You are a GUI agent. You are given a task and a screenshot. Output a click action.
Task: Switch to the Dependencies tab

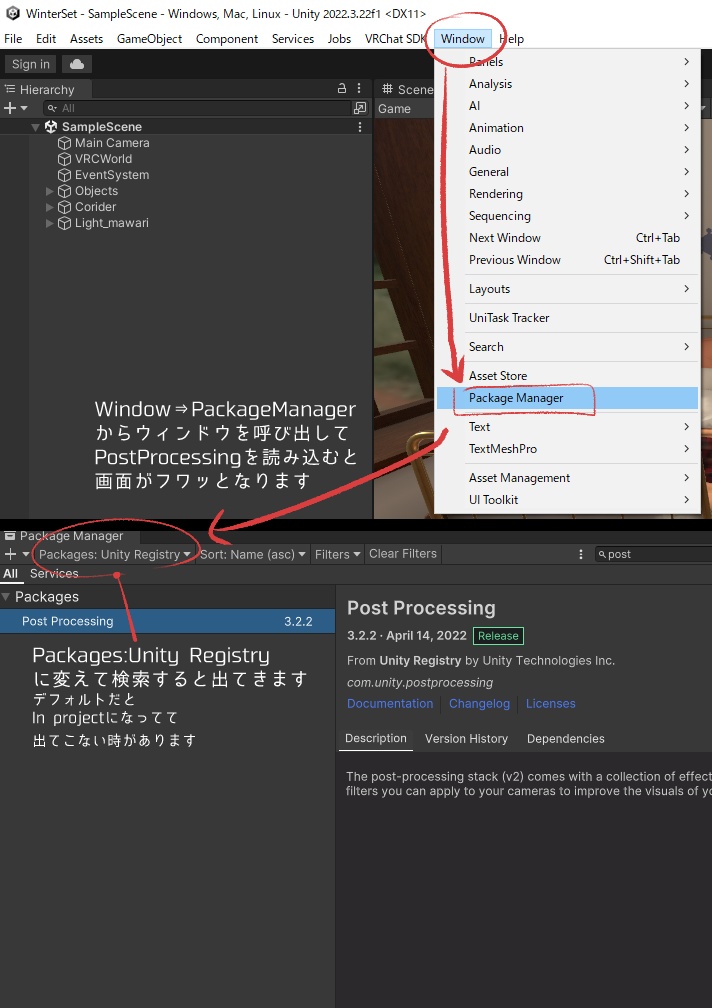click(x=565, y=739)
